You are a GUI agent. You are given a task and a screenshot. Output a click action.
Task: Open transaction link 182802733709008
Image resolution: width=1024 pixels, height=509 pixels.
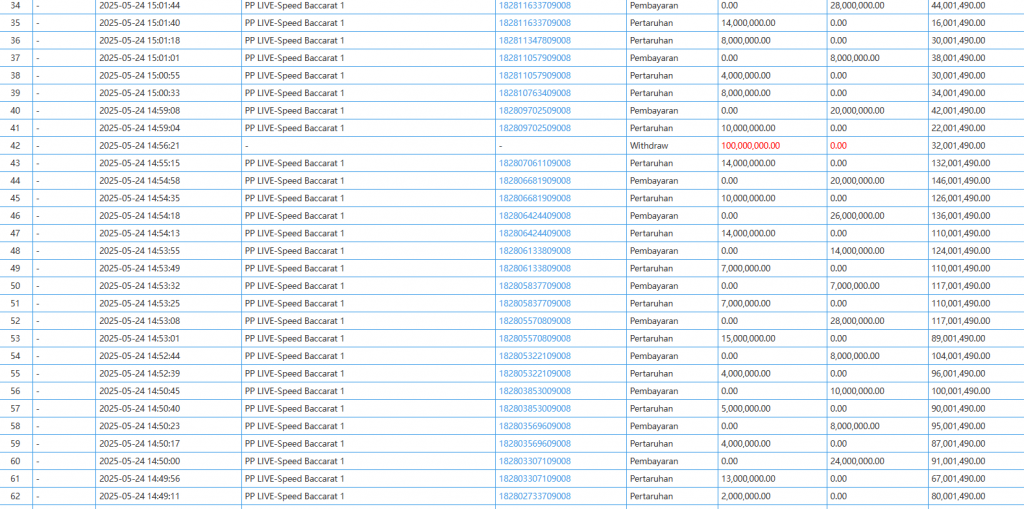[x=535, y=496]
